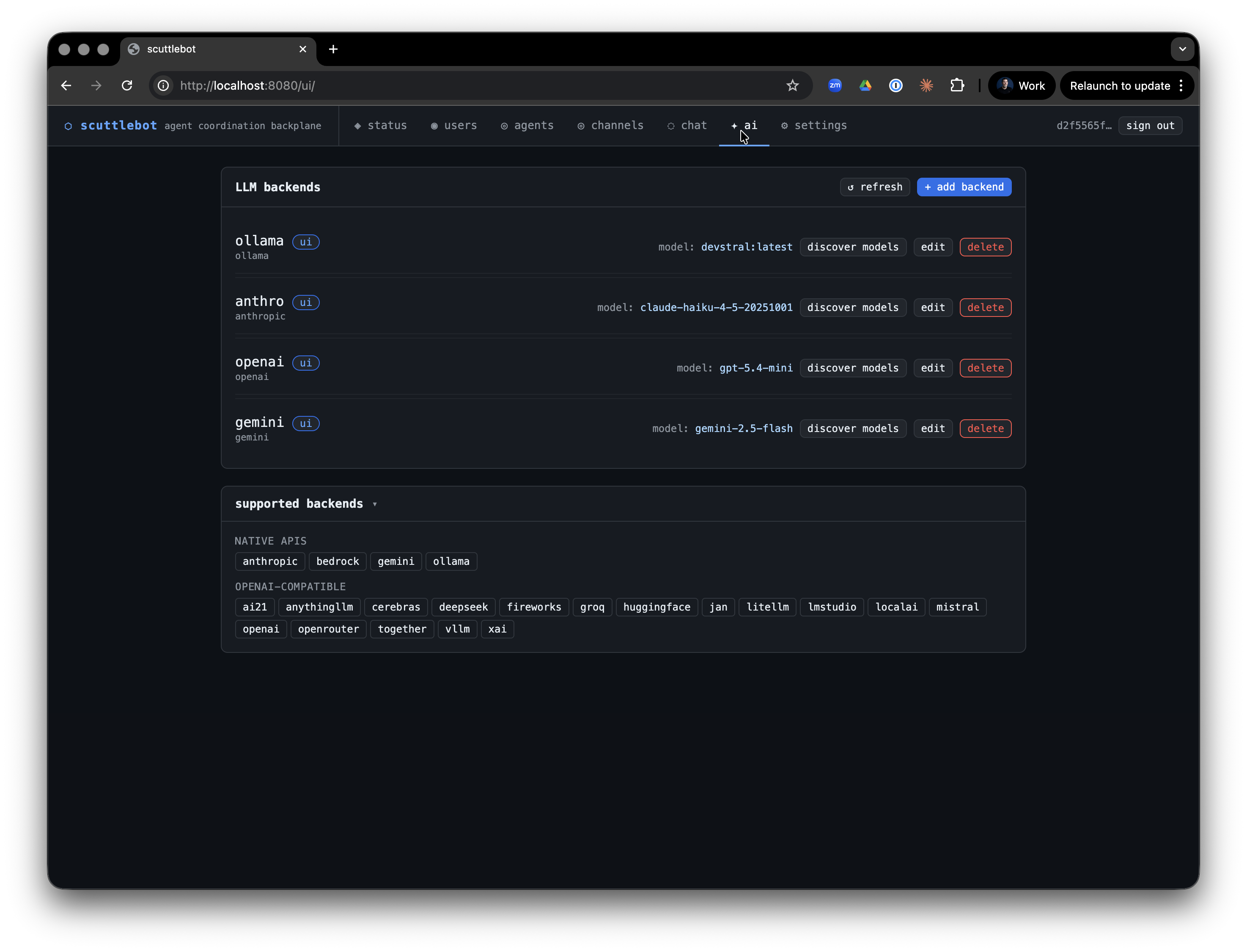Image resolution: width=1247 pixels, height=952 pixels.
Task: Switch to the agents tab
Action: [x=527, y=125]
